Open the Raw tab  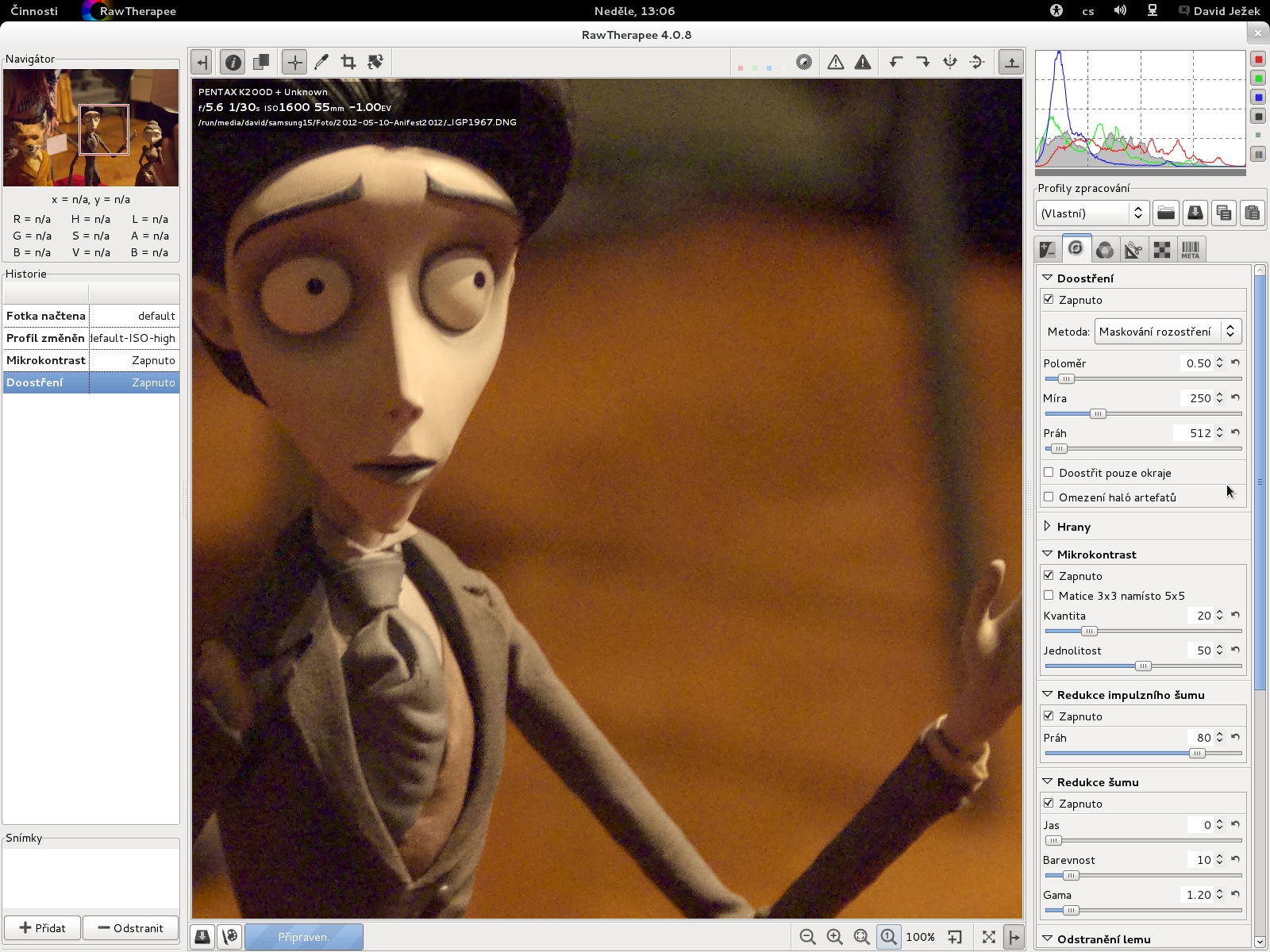point(1162,250)
